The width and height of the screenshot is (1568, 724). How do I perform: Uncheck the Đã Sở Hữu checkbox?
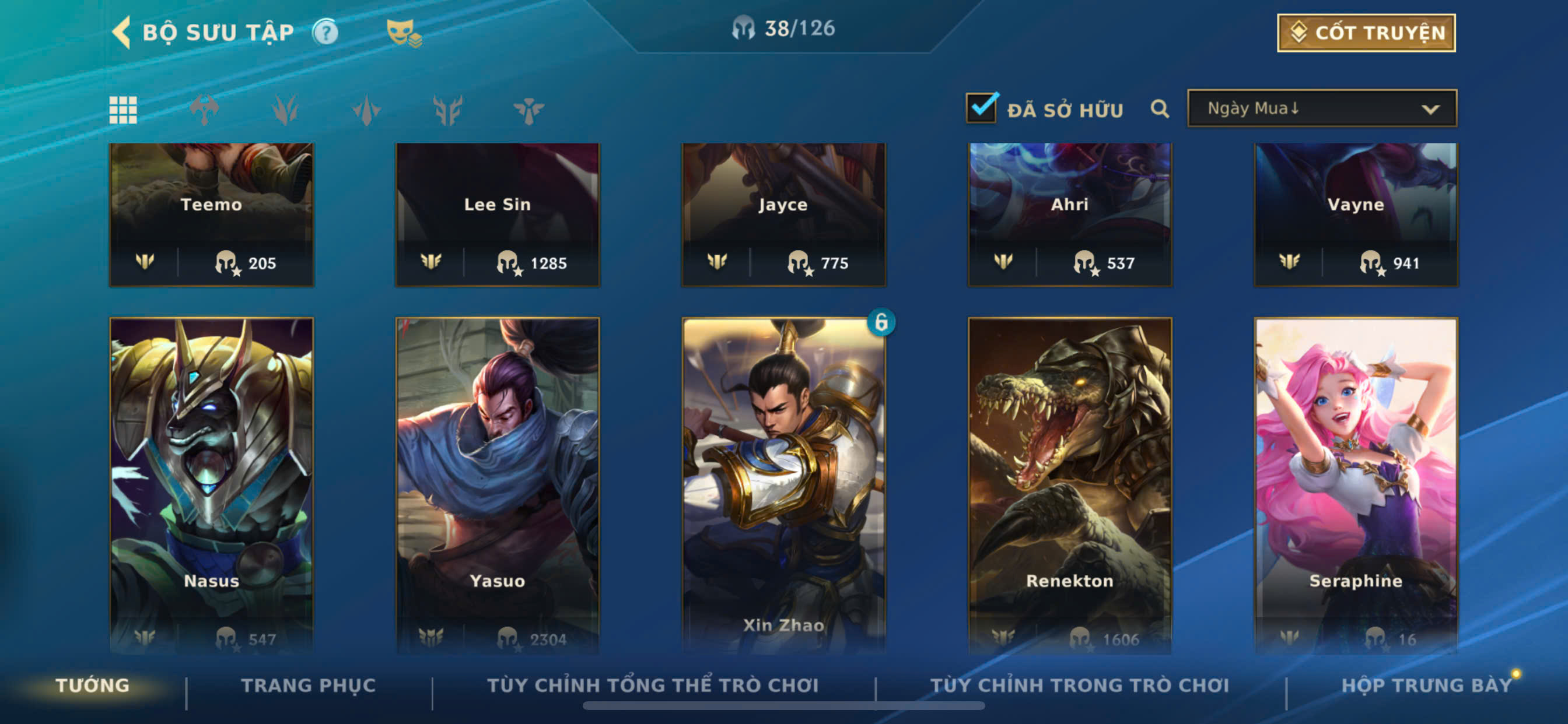click(x=981, y=108)
